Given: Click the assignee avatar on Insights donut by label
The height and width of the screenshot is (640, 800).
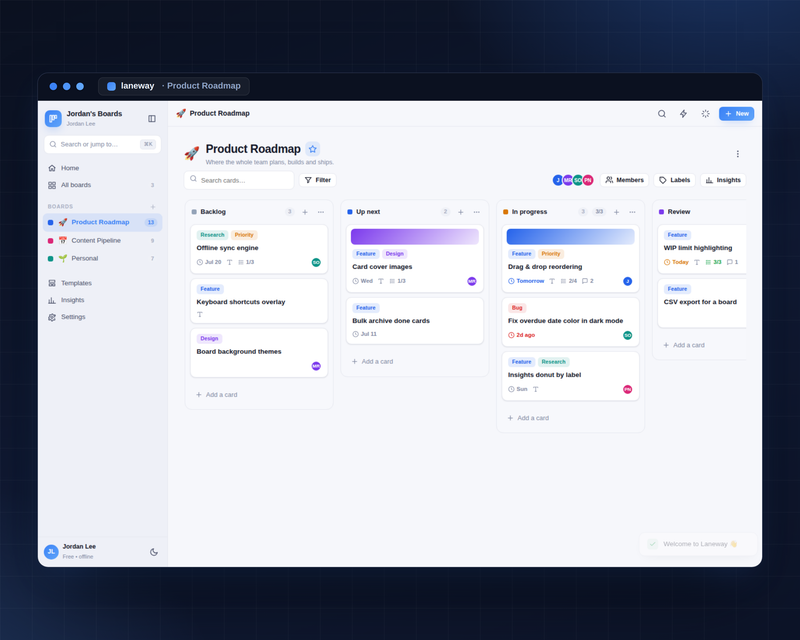Looking at the screenshot, I should pos(628,389).
